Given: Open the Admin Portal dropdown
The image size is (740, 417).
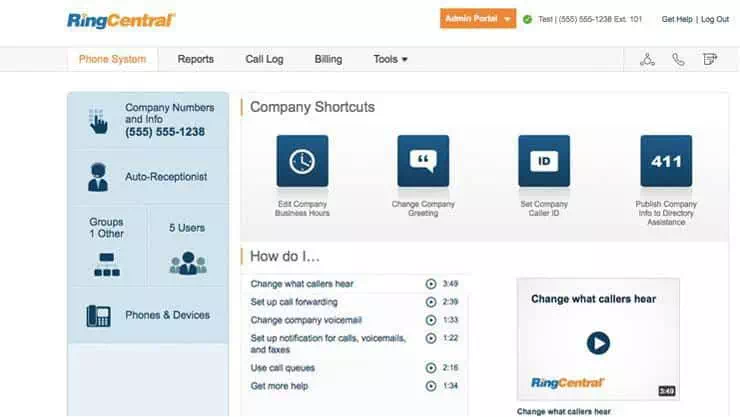Looking at the screenshot, I should (x=478, y=19).
